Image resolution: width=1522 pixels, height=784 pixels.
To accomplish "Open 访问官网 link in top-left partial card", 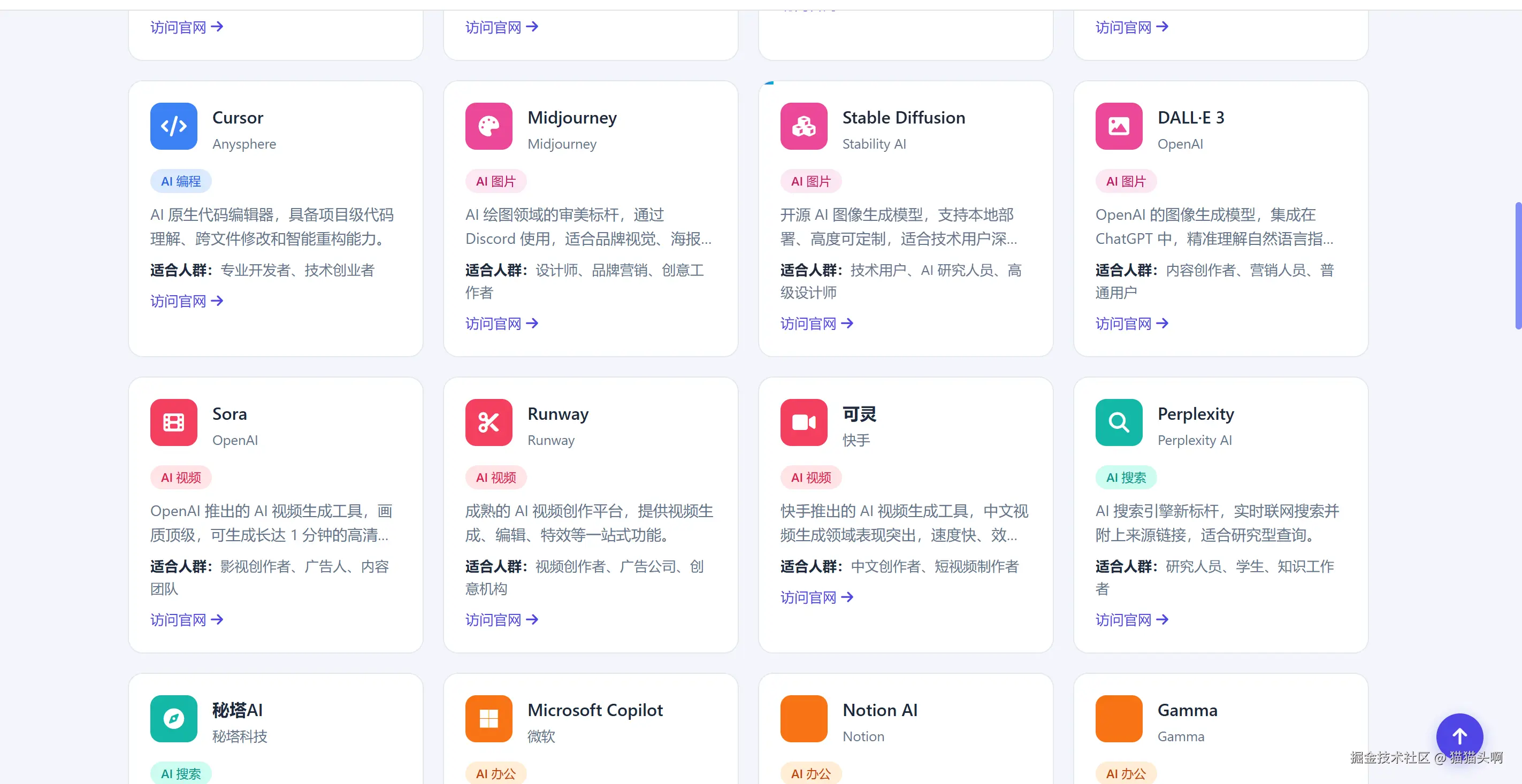I will coord(187,27).
